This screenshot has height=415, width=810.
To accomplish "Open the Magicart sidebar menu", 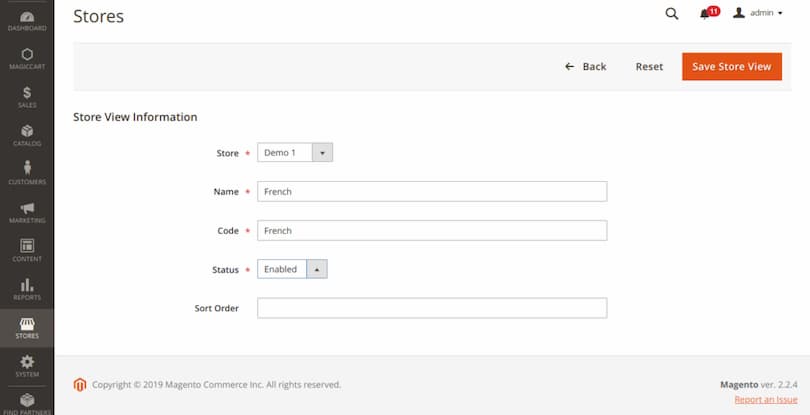I will 27,59.
